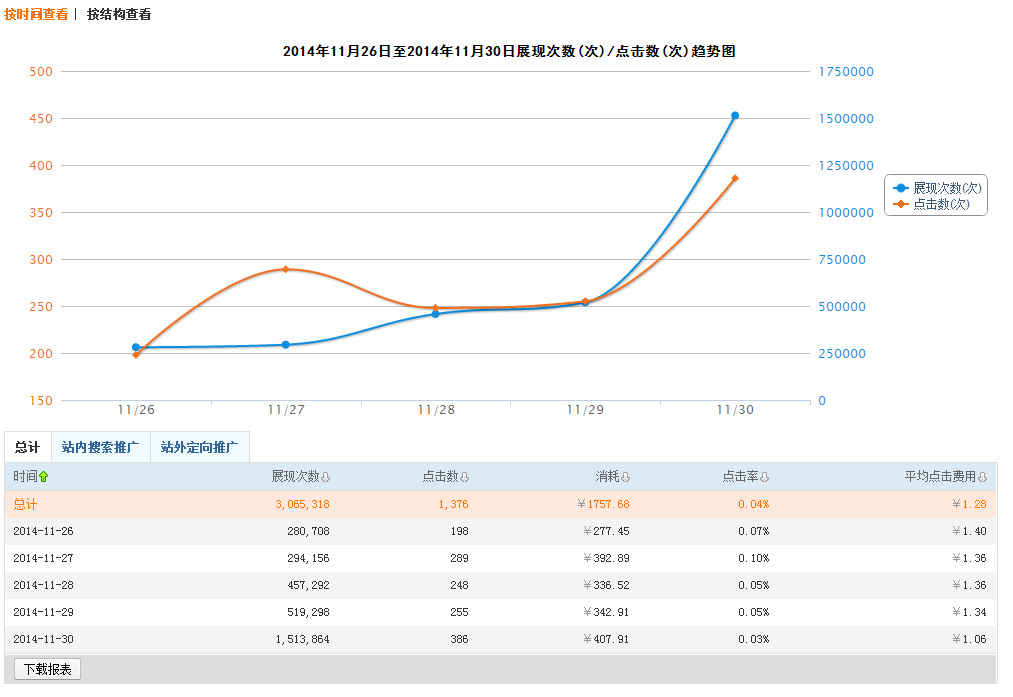This screenshot has height=697, width=1013.
Task: Select impressions value 1,513,864
Action: 302,640
